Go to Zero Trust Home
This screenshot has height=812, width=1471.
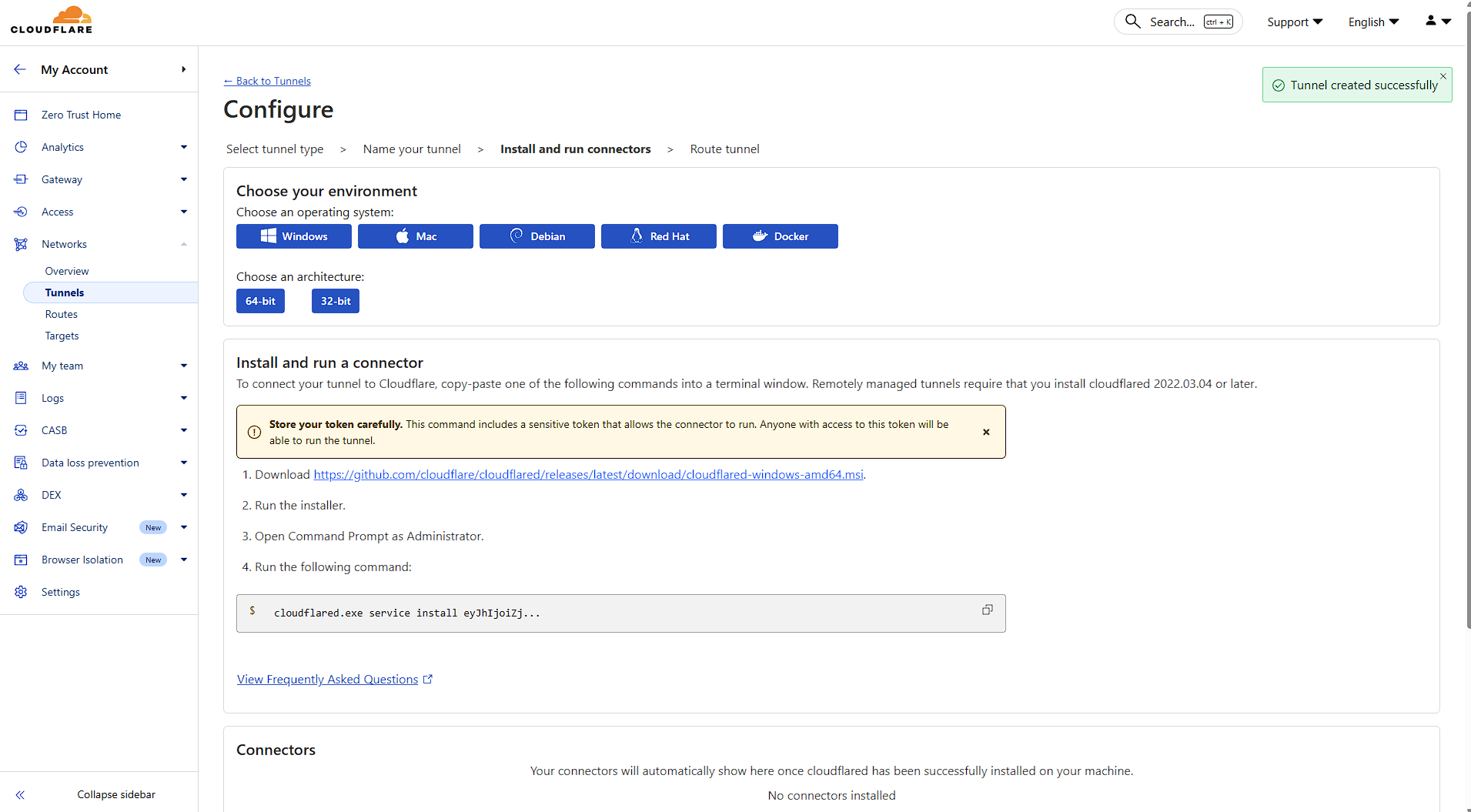[x=81, y=115]
